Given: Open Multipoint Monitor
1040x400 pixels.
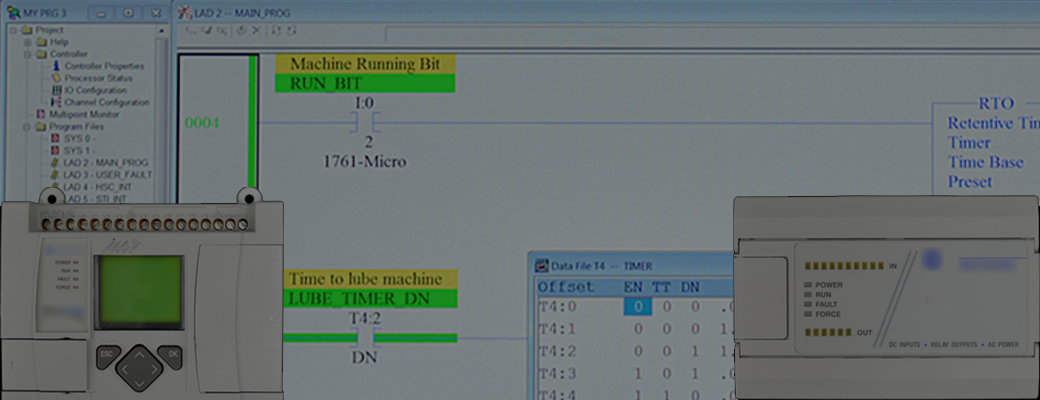Looking at the screenshot, I should coord(85,114).
